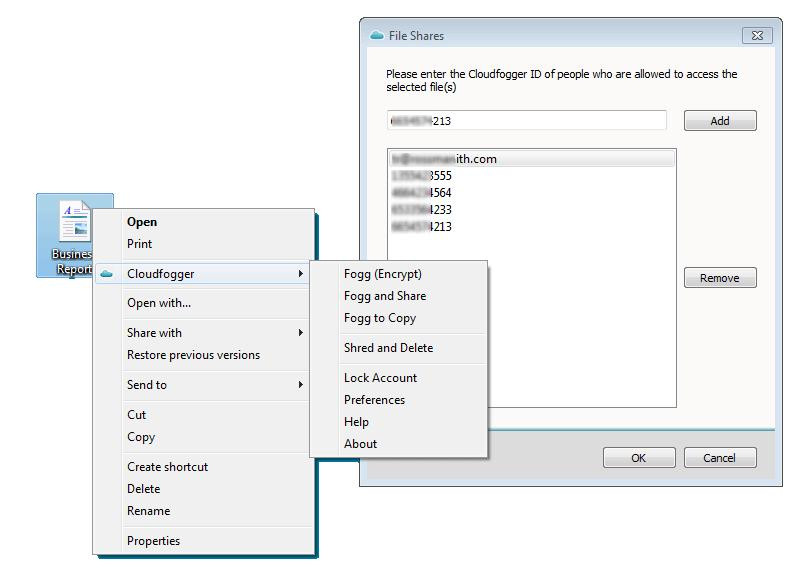Click the Cancel button
This screenshot has width=799, height=573.
coord(720,458)
